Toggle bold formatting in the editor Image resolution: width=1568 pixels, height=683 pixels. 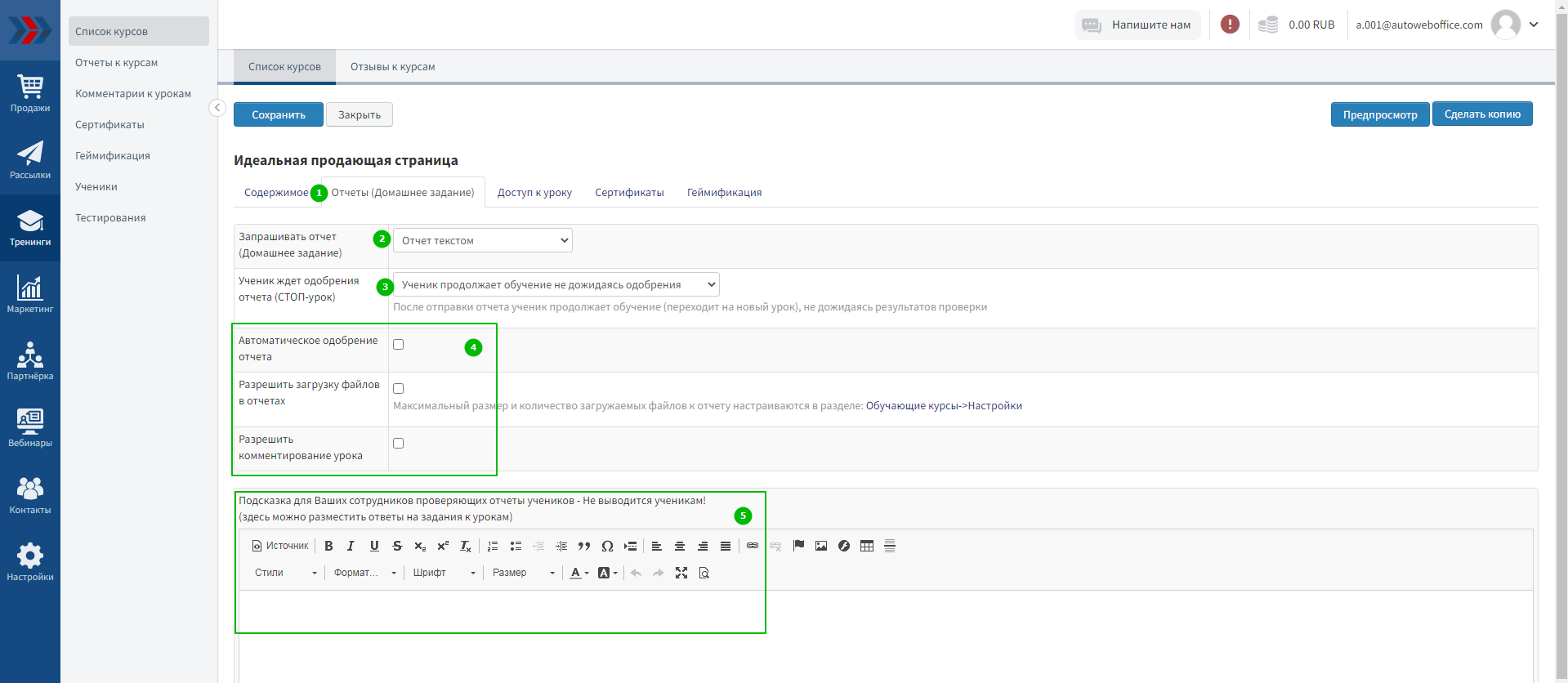click(x=328, y=546)
